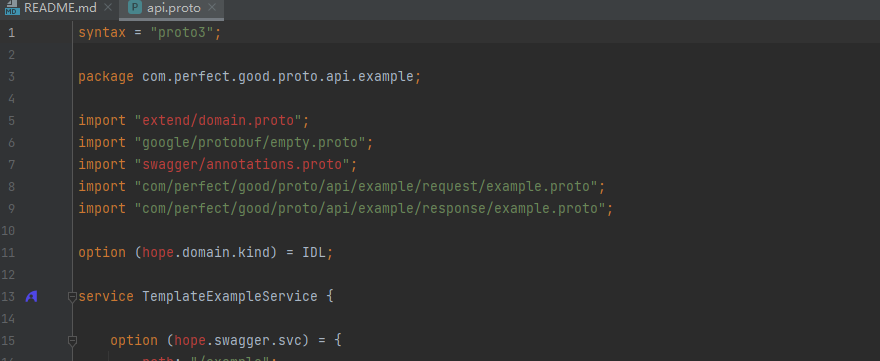Open the request/example.proto import path
Screen dimensions: 880x361
click(366, 186)
